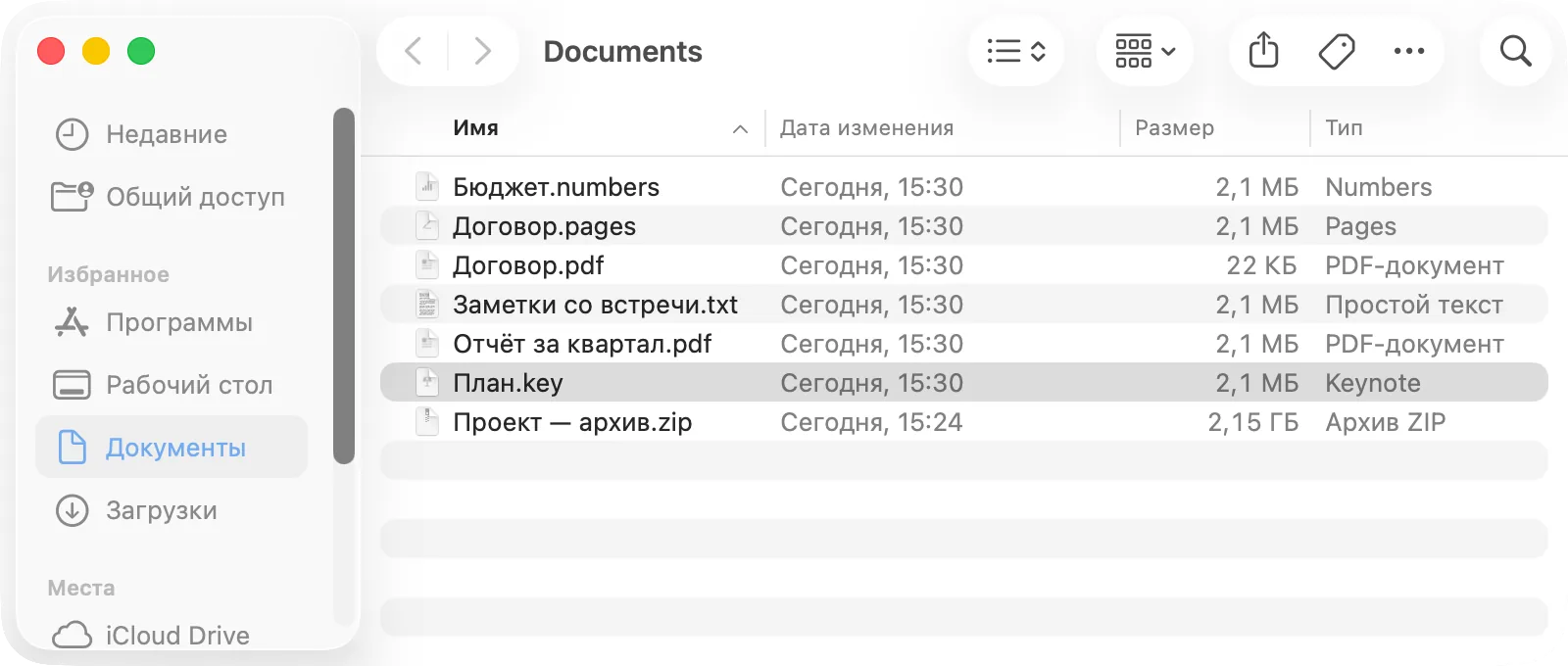This screenshot has height=666, width=1568.
Task: Click the Архив ZIP type cell
Action: (x=1385, y=422)
